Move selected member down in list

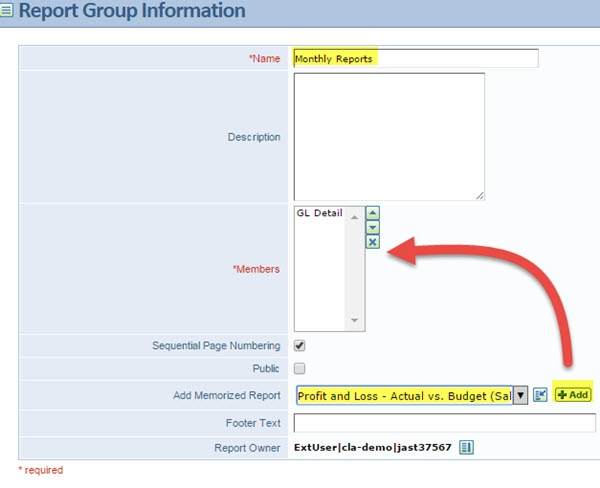pyautogui.click(x=372, y=227)
